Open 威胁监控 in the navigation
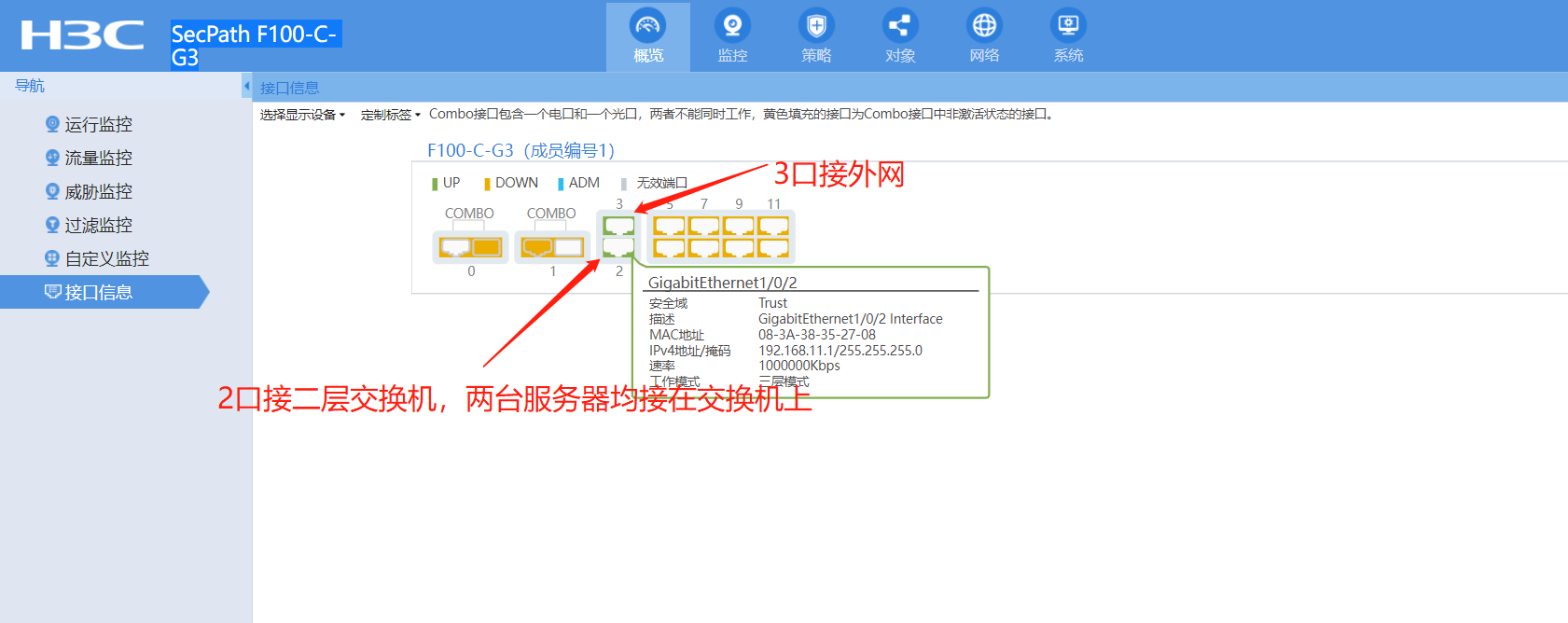1568x623 pixels. [x=98, y=191]
